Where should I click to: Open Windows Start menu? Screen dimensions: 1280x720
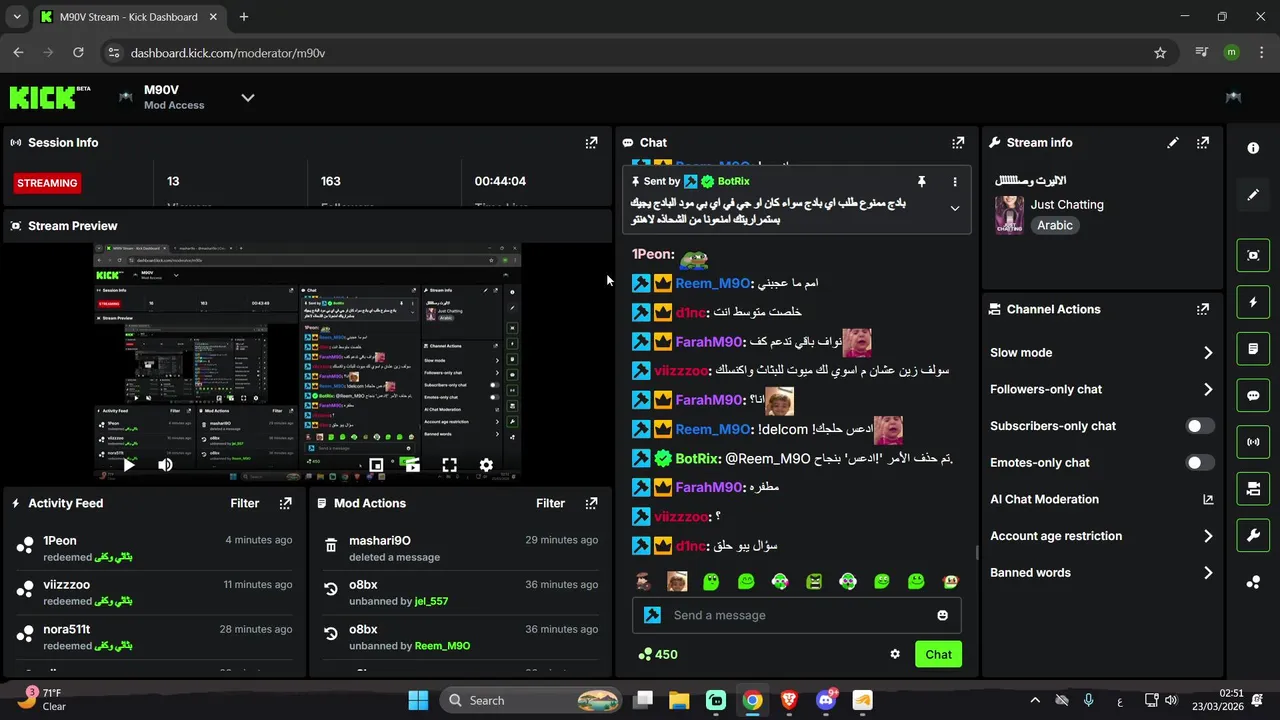pyautogui.click(x=418, y=700)
